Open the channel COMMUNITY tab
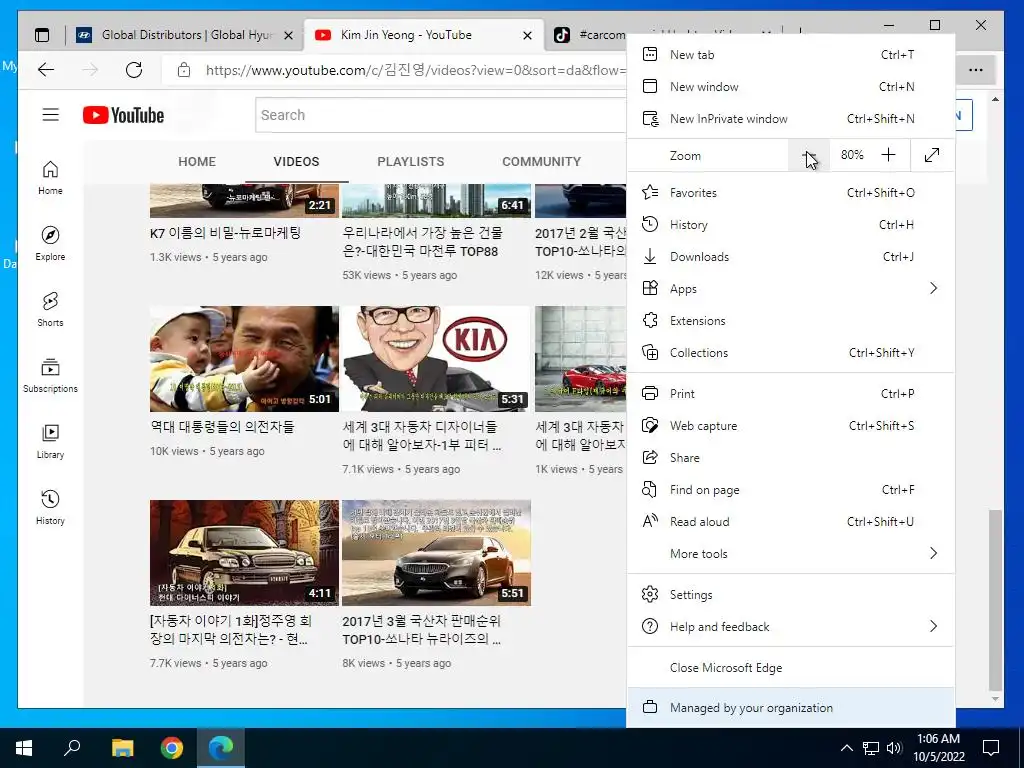This screenshot has width=1024, height=768. pos(541,161)
